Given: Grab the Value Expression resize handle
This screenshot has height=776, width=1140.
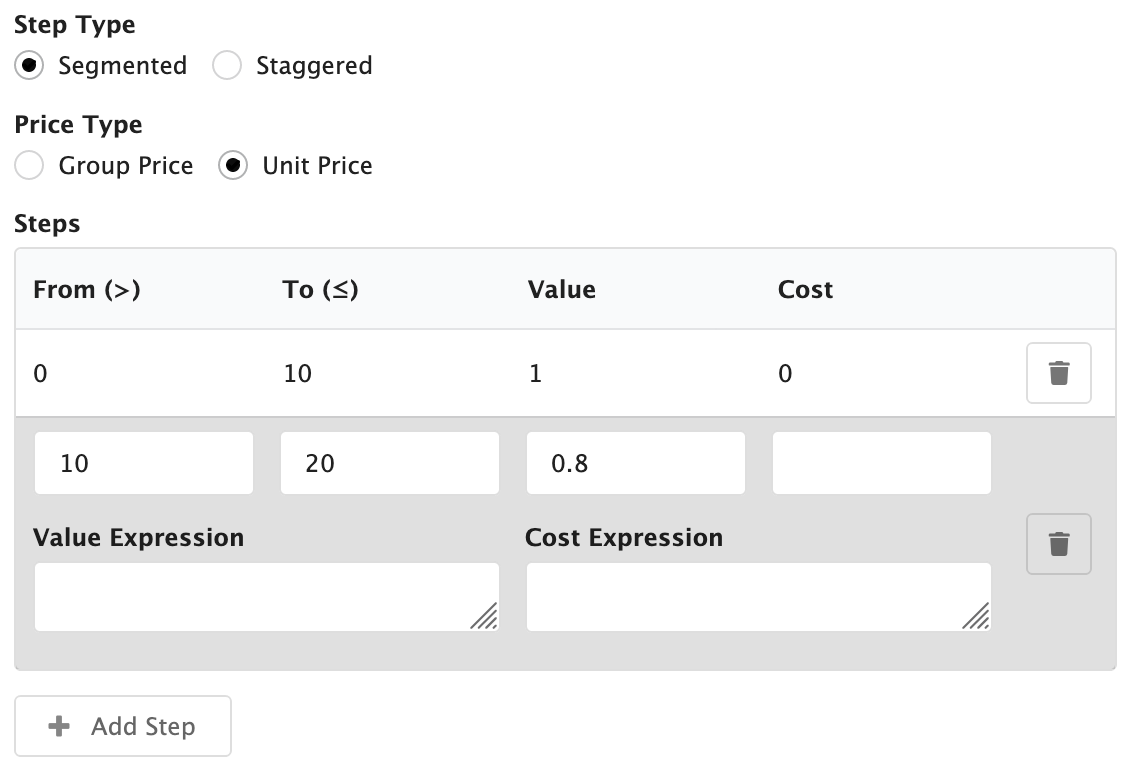Looking at the screenshot, I should pos(484,617).
